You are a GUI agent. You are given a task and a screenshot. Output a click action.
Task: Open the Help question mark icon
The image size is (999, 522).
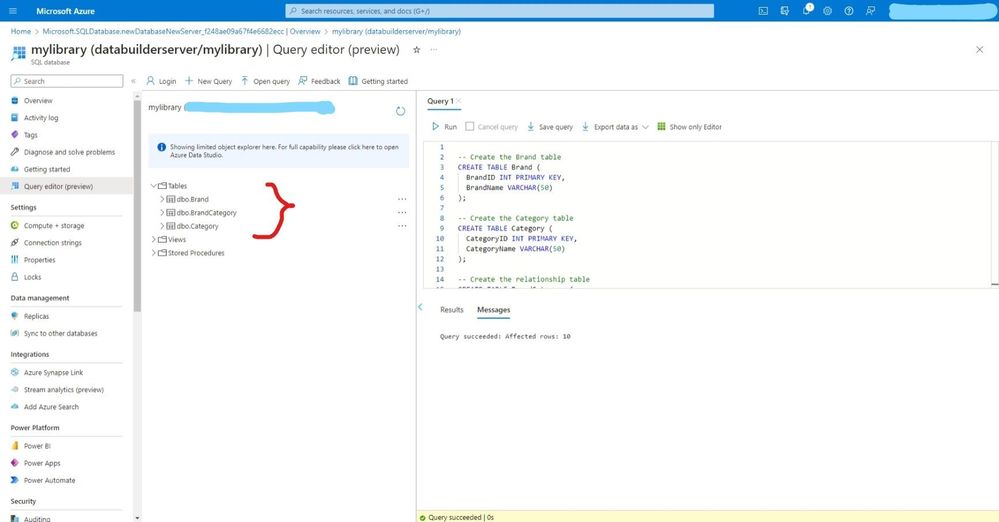tap(849, 11)
